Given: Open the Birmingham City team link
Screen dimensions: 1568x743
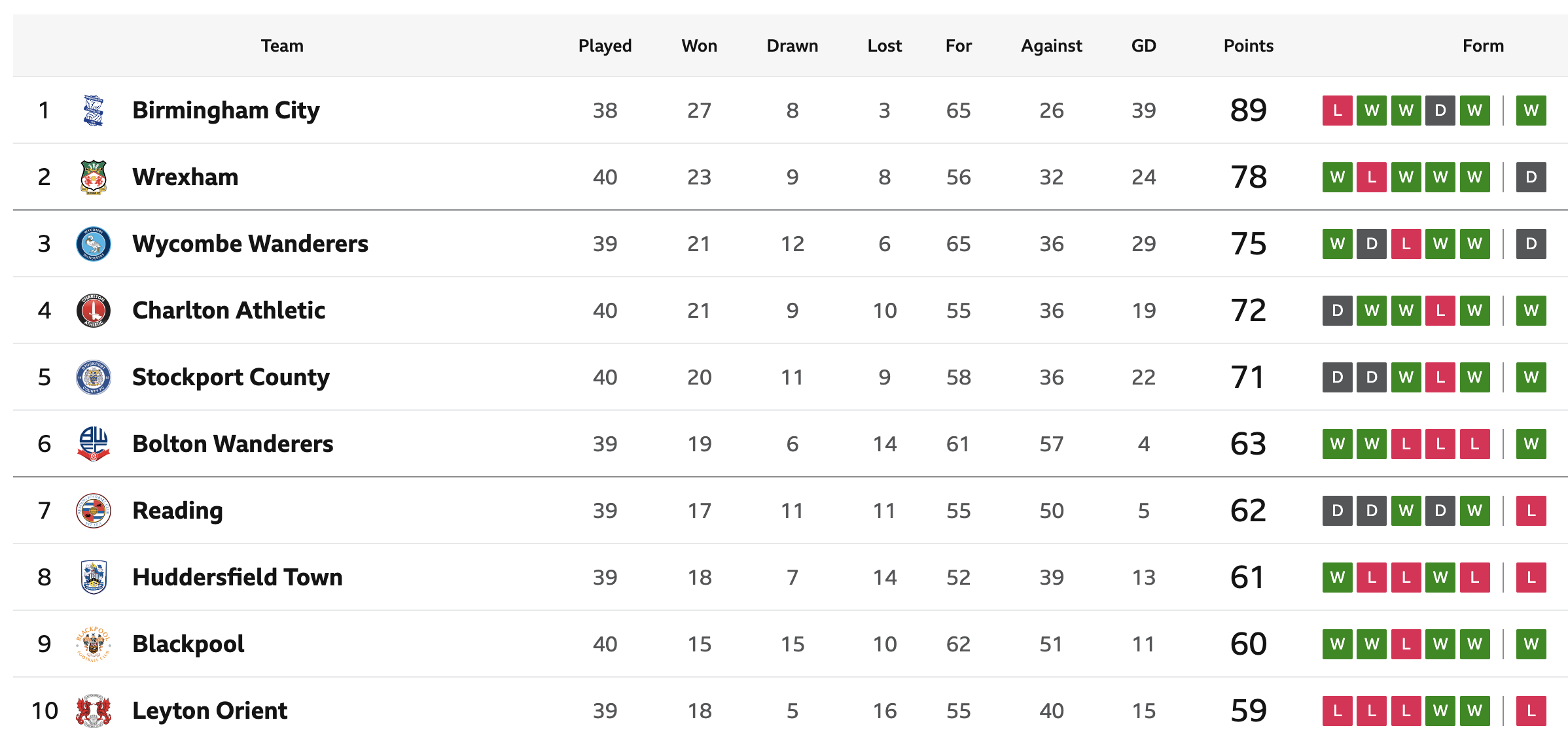Looking at the screenshot, I should (x=226, y=111).
